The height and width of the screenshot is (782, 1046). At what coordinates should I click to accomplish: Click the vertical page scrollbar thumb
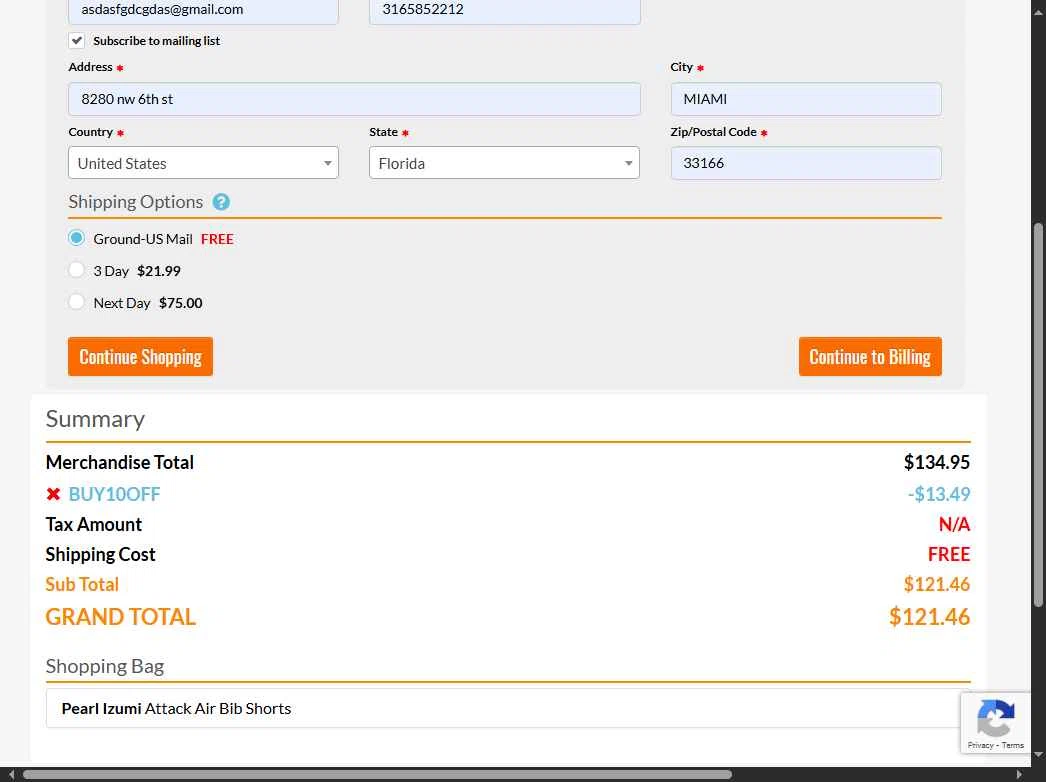coord(1038,415)
